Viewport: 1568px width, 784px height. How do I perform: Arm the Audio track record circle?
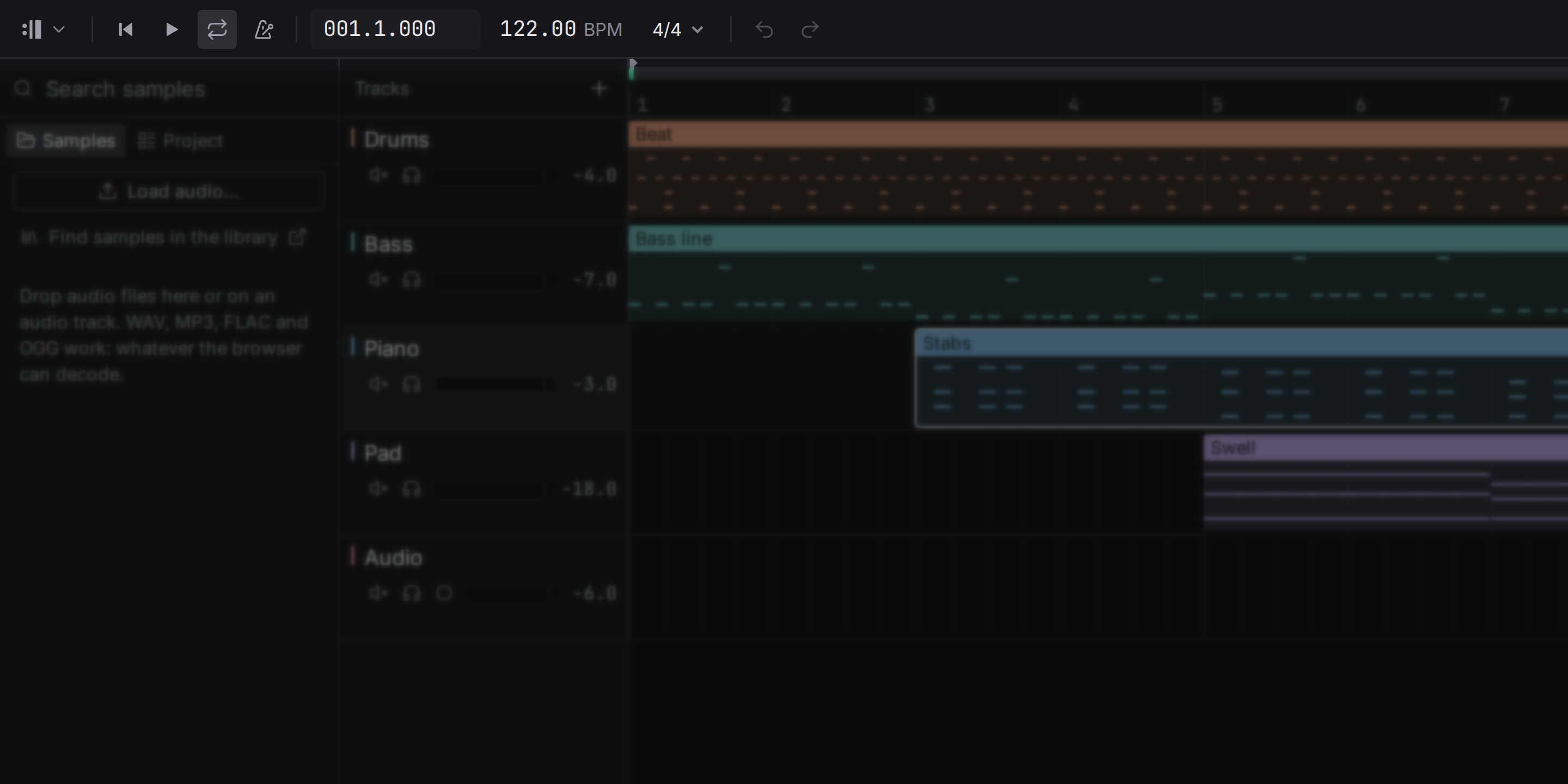pyautogui.click(x=444, y=593)
